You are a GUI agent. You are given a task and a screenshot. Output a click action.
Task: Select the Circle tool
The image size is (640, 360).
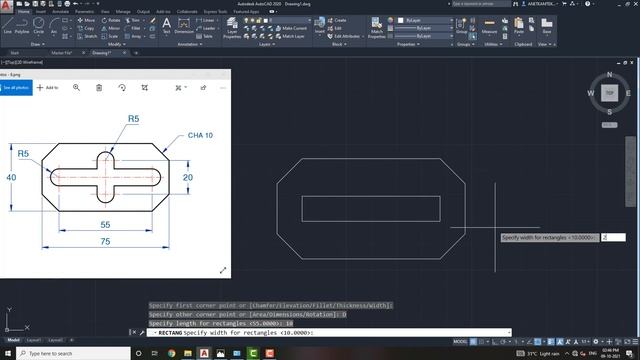coord(39,26)
